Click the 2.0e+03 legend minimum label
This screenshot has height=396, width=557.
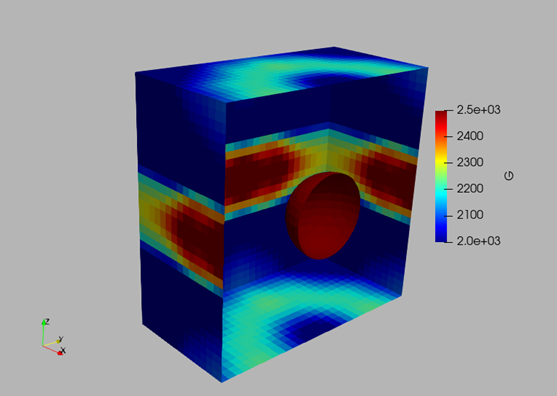[x=478, y=241]
